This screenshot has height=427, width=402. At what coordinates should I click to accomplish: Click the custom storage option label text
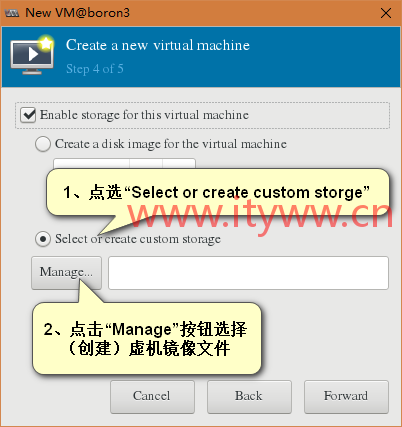point(138,239)
